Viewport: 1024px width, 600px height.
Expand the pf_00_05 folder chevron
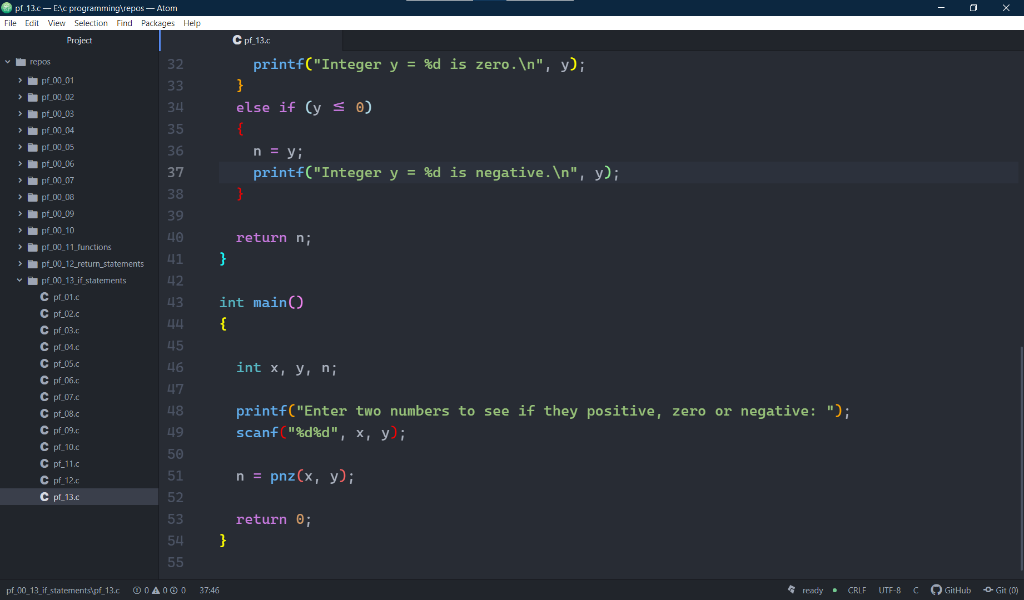pyautogui.click(x=20, y=147)
